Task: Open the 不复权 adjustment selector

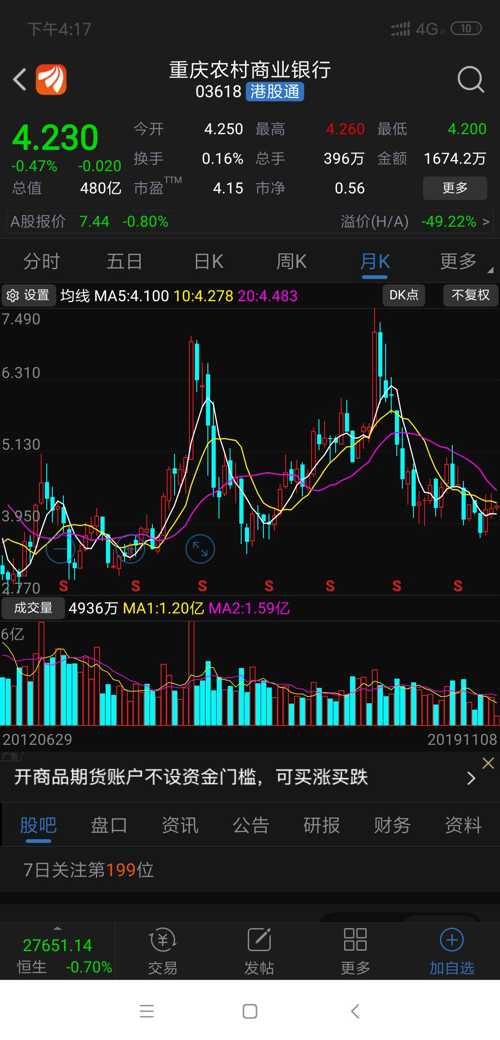Action: 470,295
